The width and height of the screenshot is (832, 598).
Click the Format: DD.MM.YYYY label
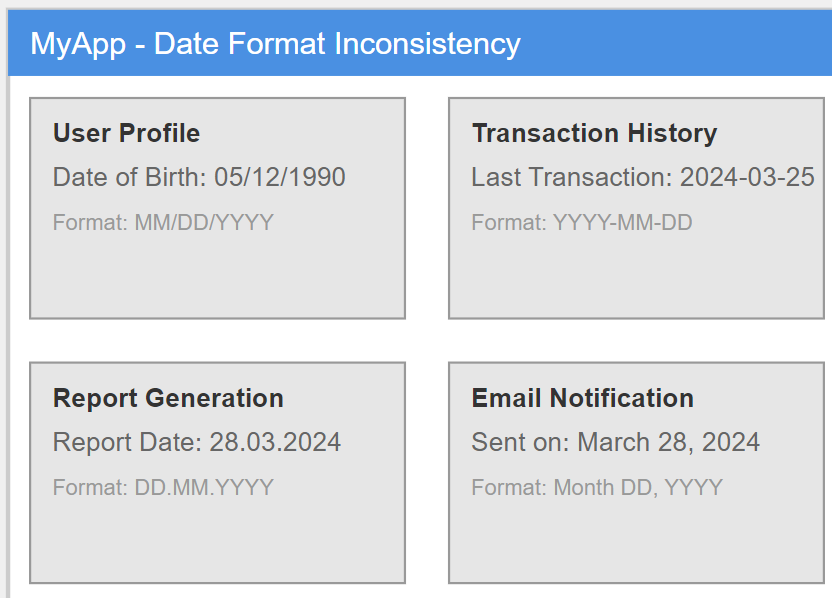[x=163, y=487]
